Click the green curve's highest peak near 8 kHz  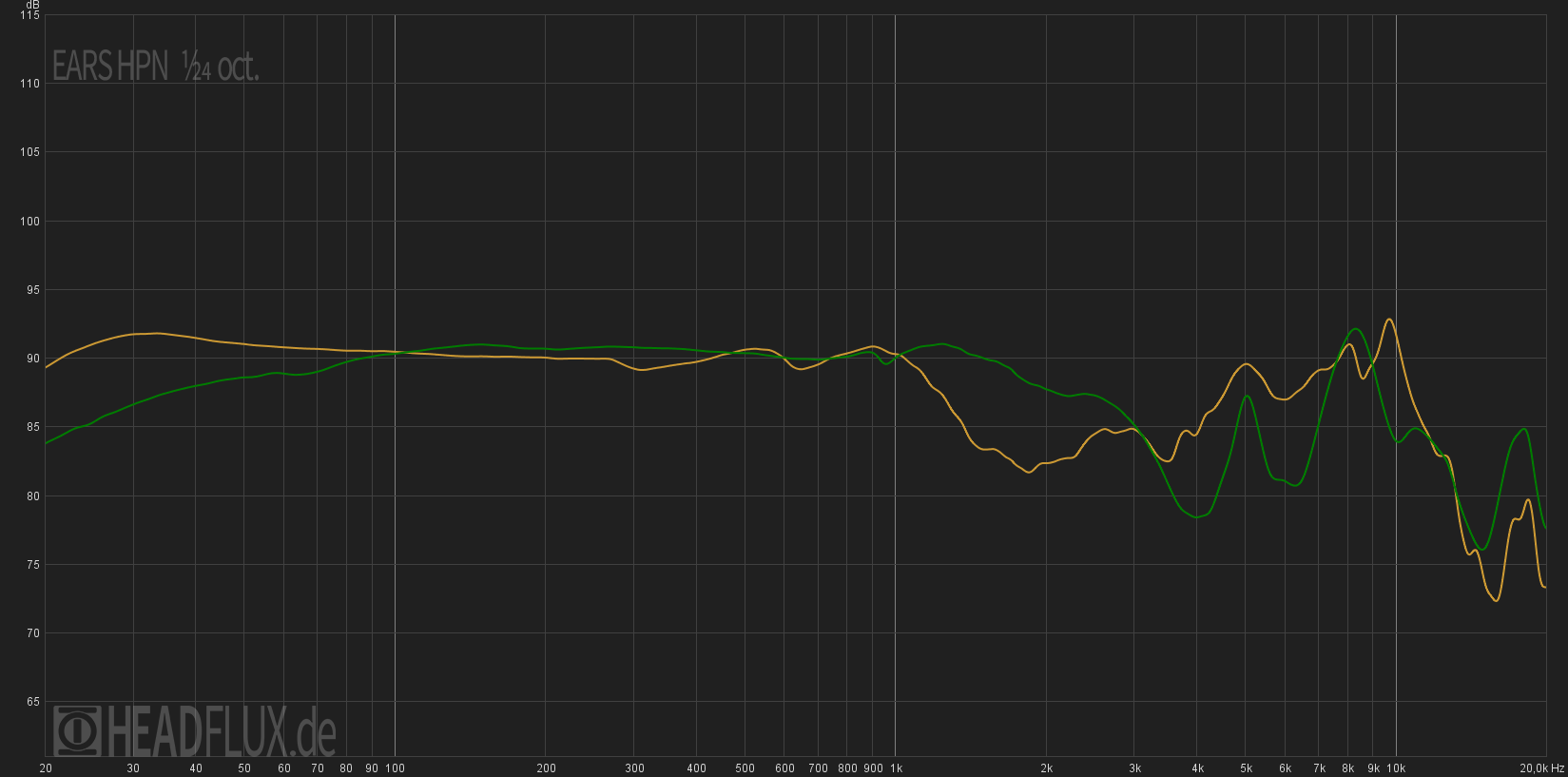coord(1355,329)
